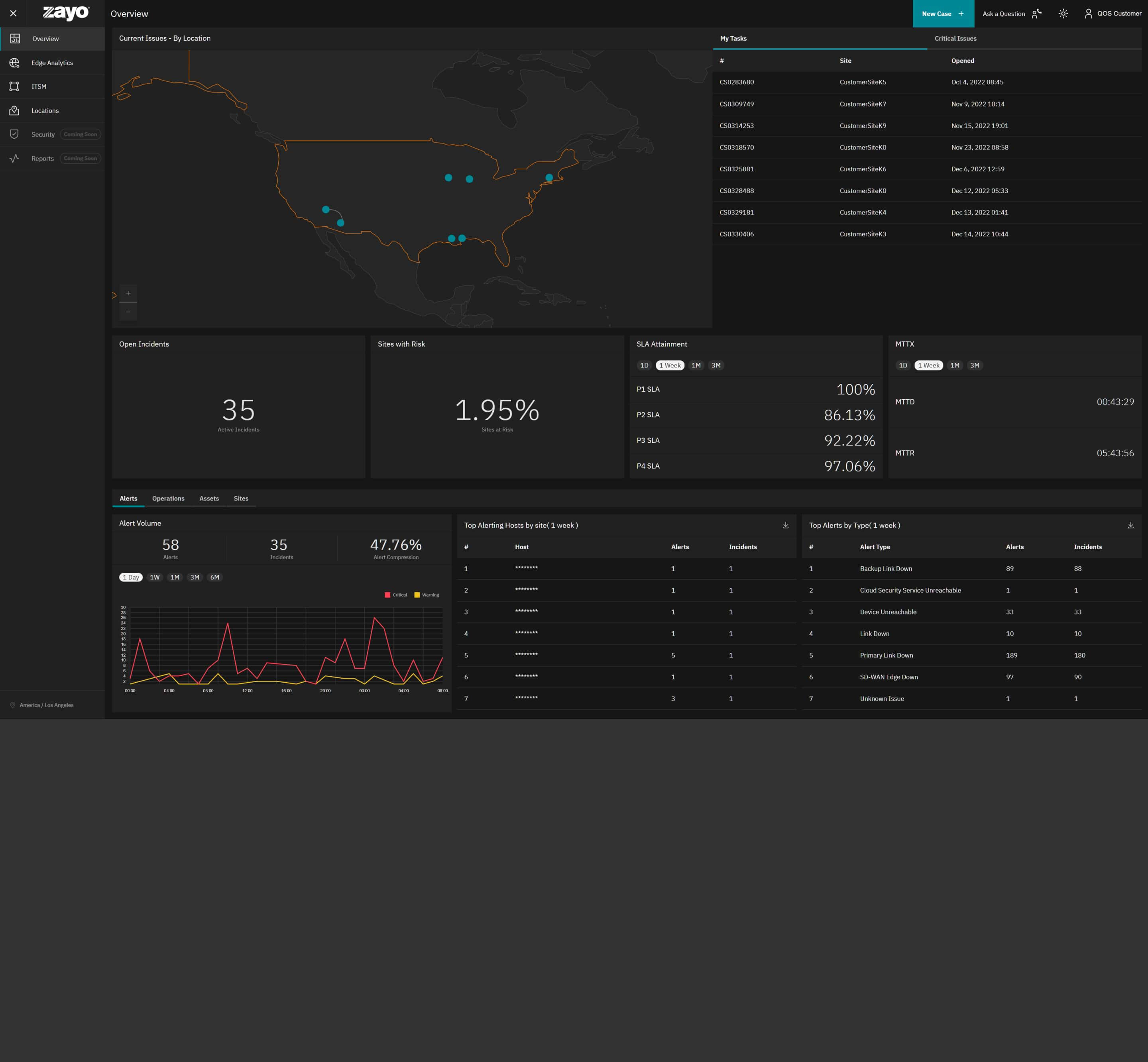Click the Boston area map marker
The image size is (1148, 1062).
point(549,178)
